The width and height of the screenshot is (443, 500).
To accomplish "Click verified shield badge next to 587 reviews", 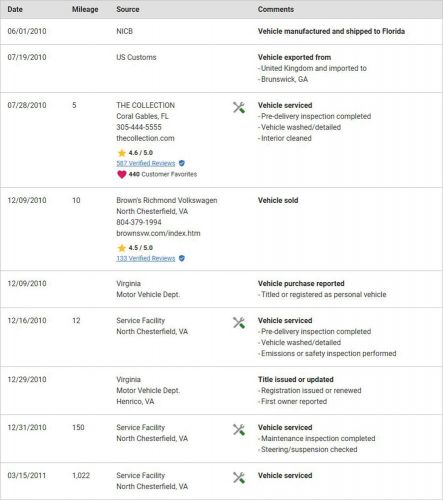I will (182, 163).
